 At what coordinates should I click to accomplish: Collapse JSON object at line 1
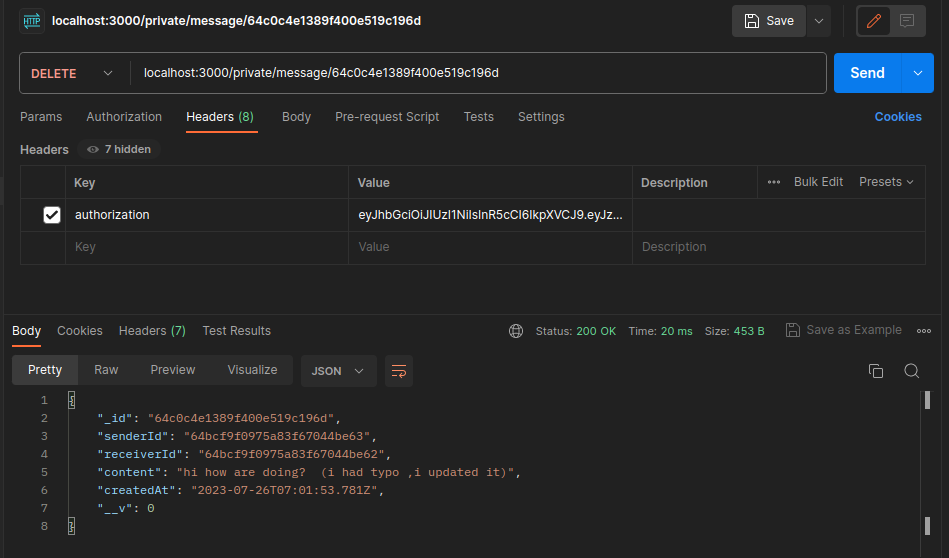click(71, 400)
